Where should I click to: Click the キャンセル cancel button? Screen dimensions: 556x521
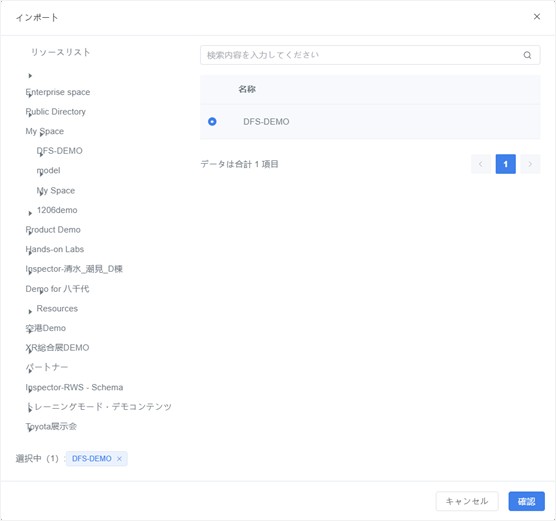click(467, 501)
